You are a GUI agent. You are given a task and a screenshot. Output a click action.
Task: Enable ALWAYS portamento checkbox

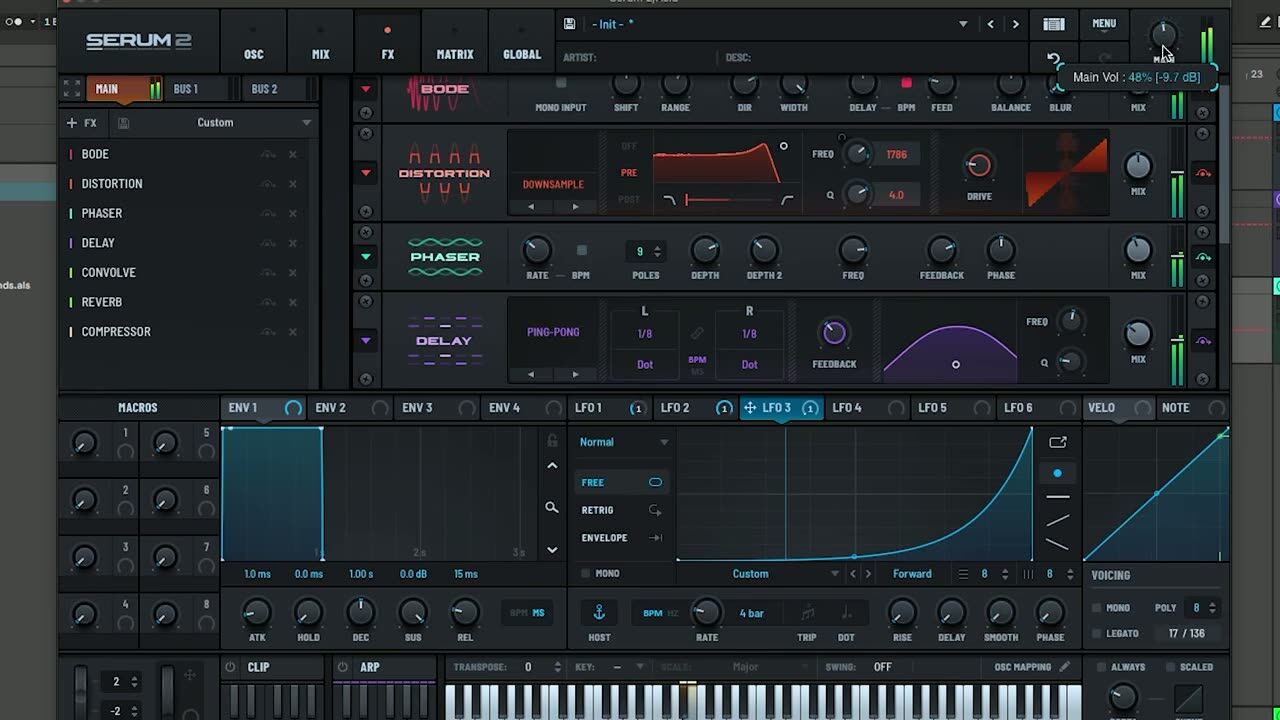[1102, 667]
